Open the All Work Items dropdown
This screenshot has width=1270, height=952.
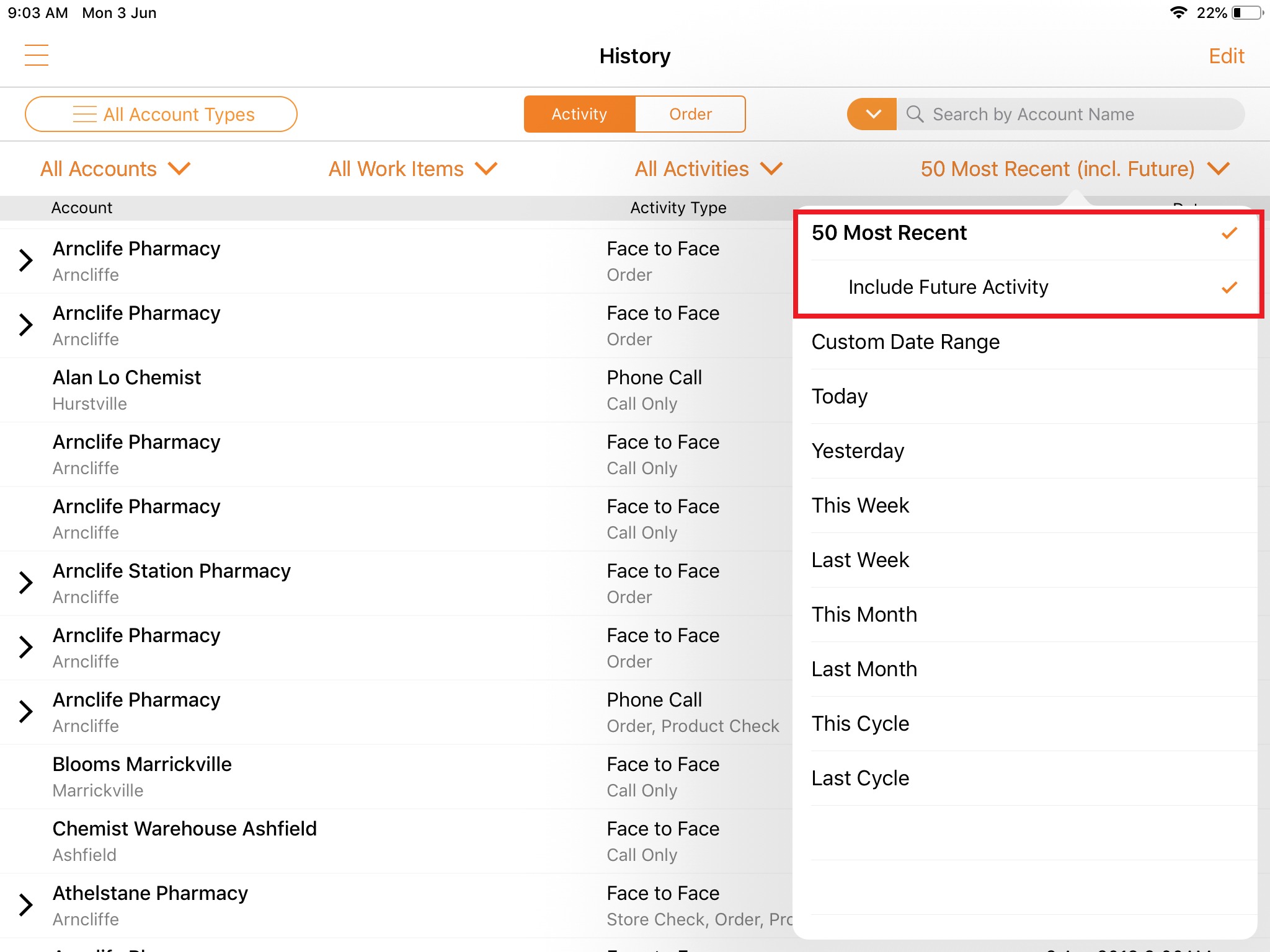[412, 169]
